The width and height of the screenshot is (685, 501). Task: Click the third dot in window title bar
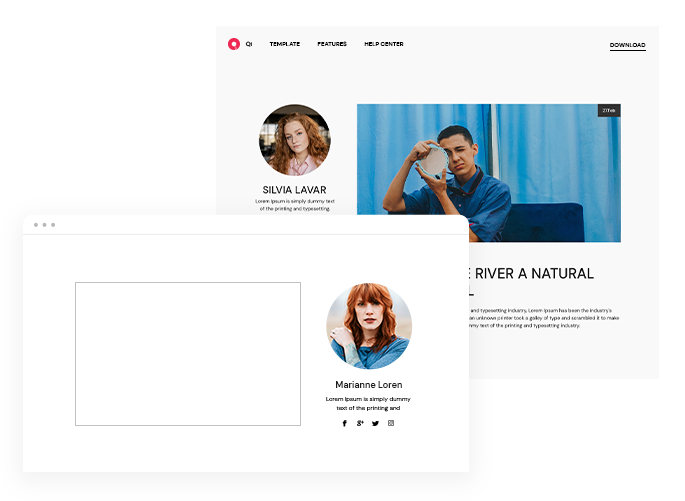point(53,225)
